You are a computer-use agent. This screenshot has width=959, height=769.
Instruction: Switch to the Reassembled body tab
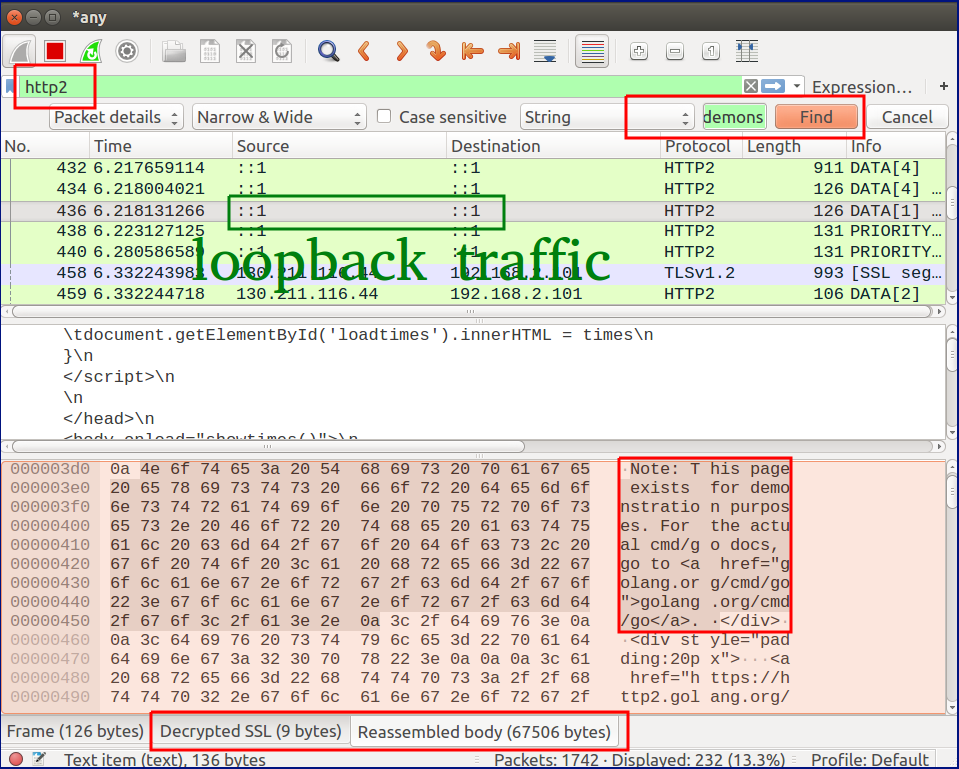pyautogui.click(x=487, y=732)
